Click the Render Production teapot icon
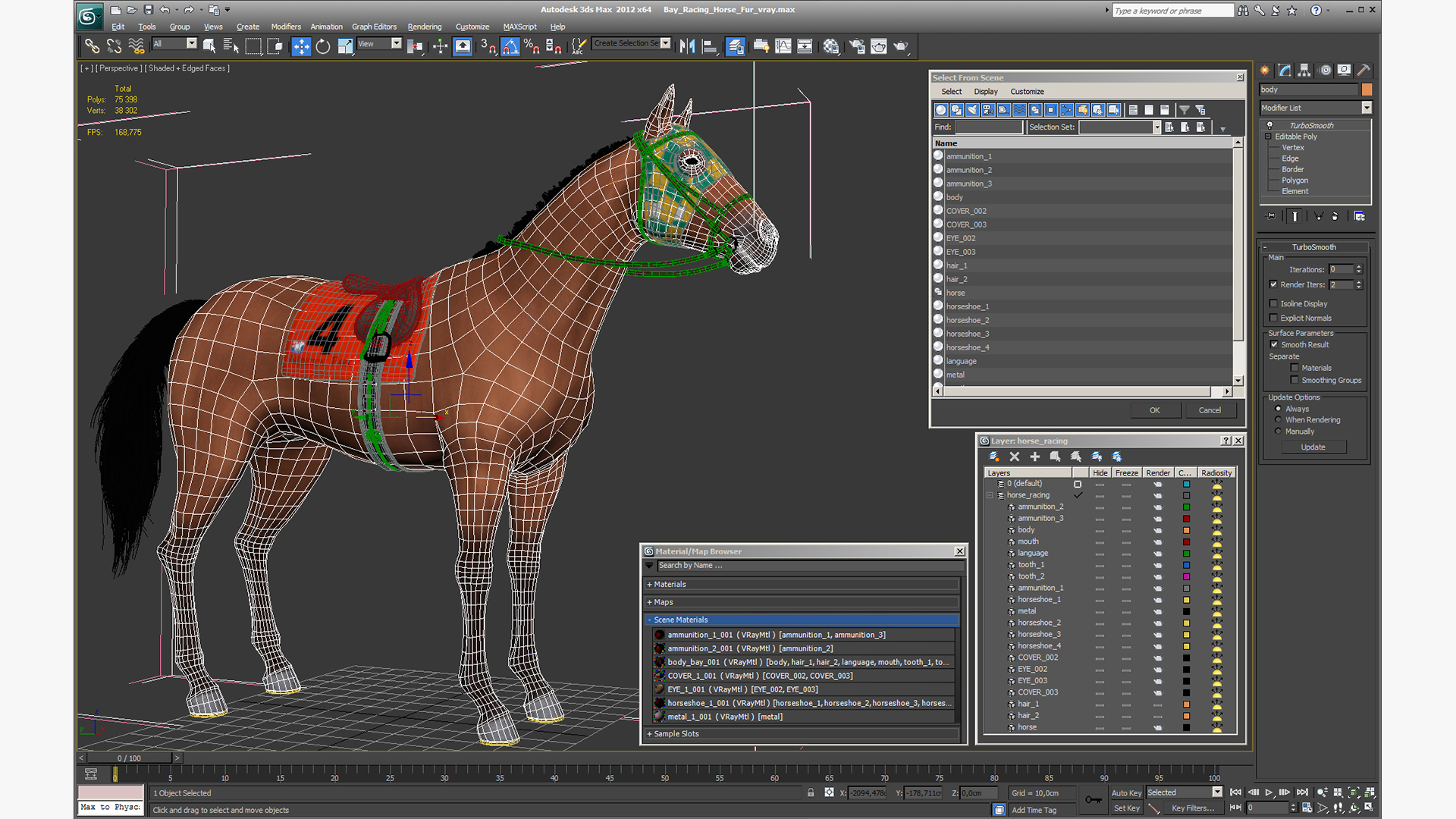This screenshot has width=1456, height=819. click(x=901, y=46)
